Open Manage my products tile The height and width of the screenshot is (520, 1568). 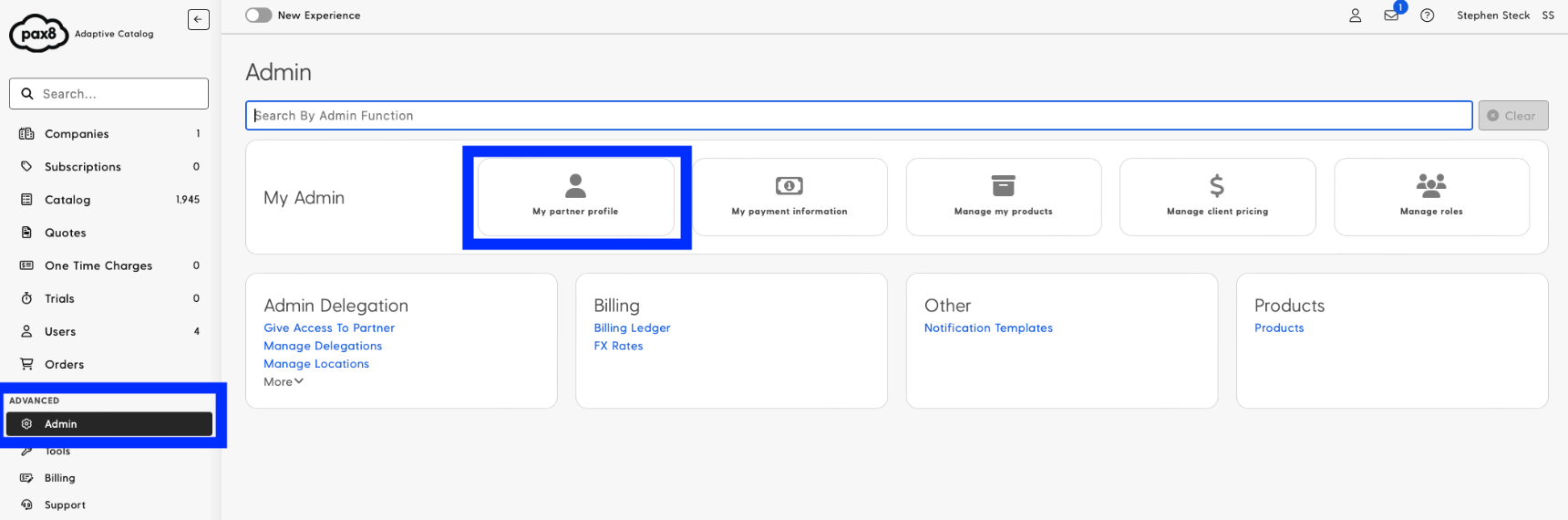point(1004,197)
